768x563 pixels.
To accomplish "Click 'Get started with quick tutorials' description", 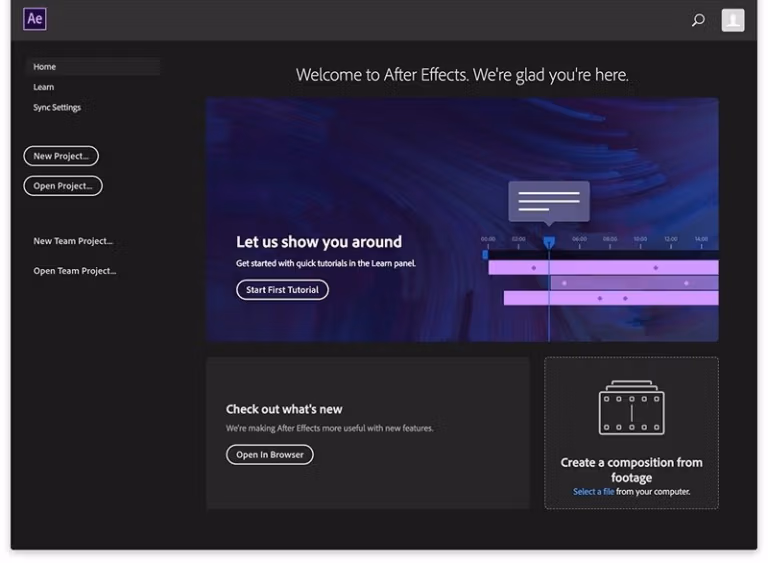I will (326, 263).
